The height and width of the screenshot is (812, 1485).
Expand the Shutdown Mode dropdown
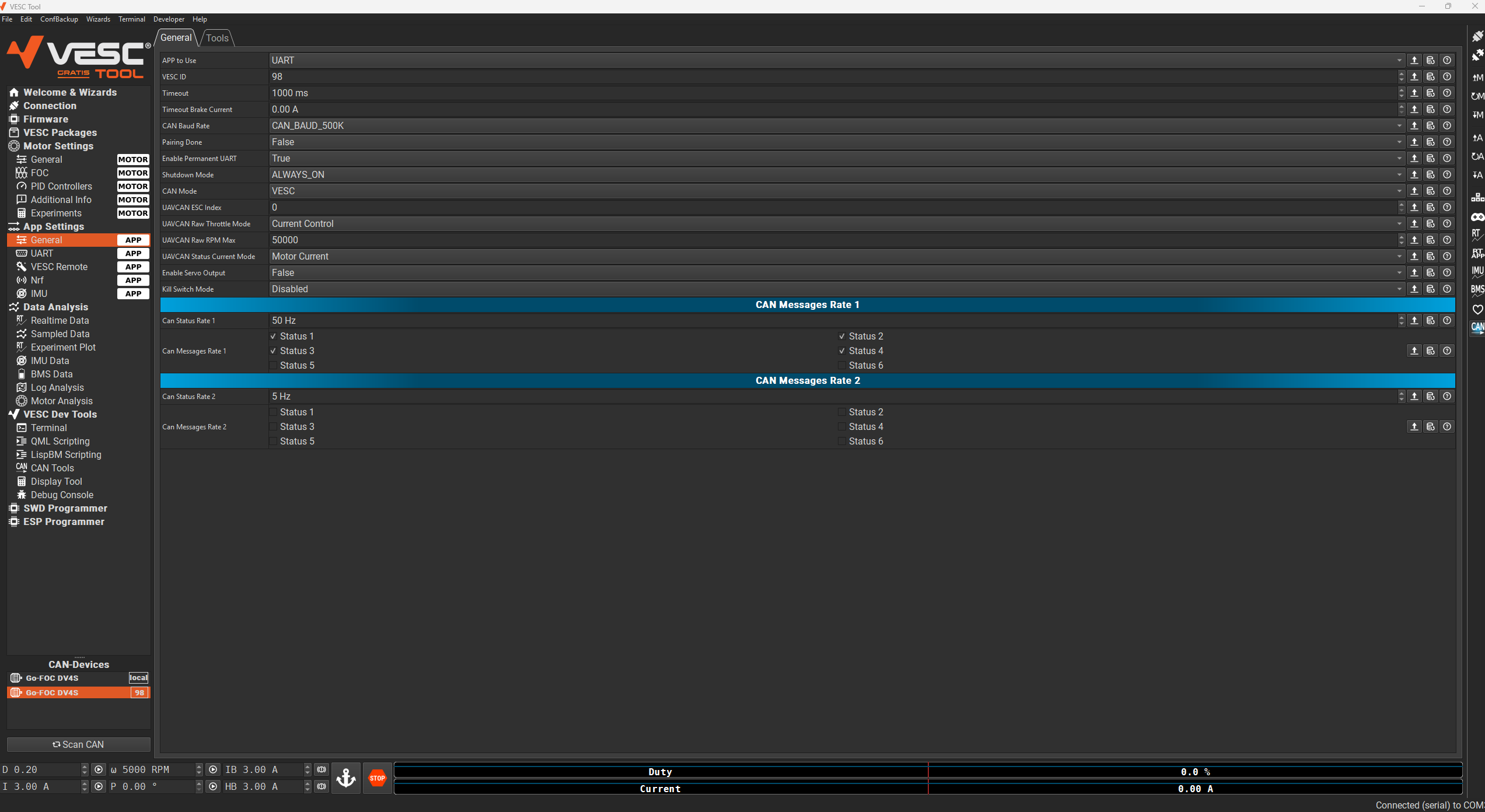(x=834, y=174)
